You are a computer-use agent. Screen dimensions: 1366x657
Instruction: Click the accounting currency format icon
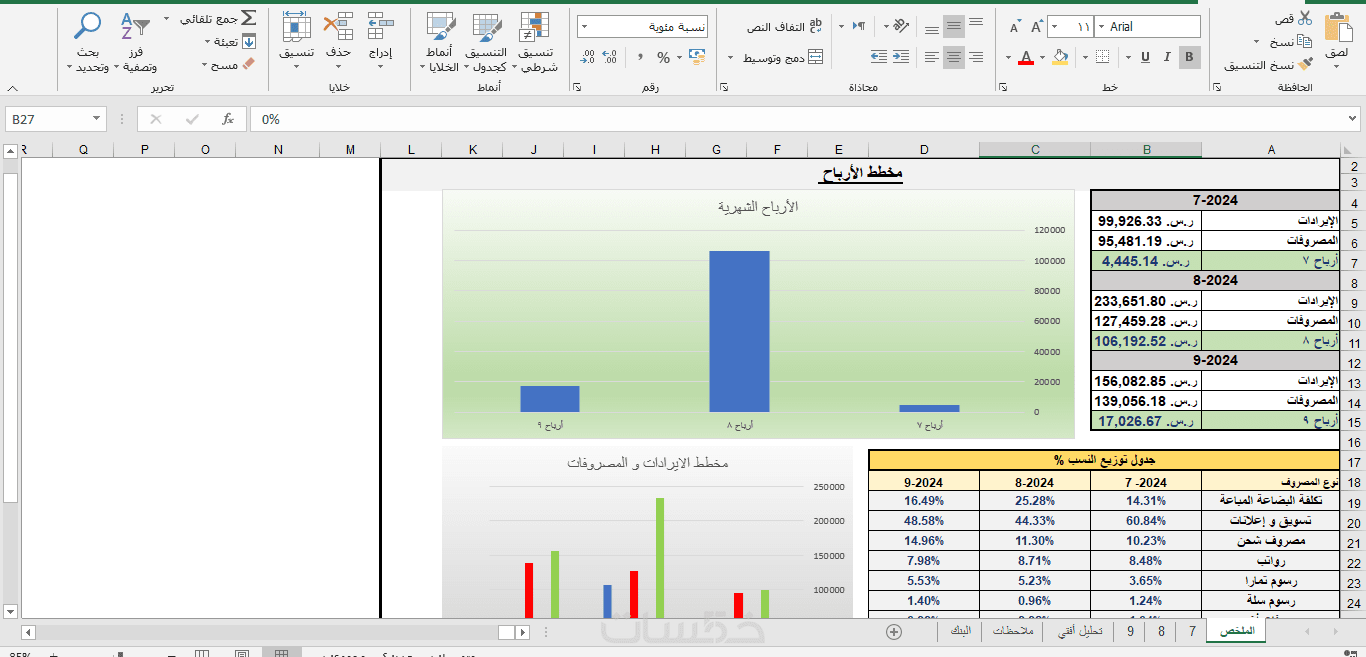click(695, 58)
